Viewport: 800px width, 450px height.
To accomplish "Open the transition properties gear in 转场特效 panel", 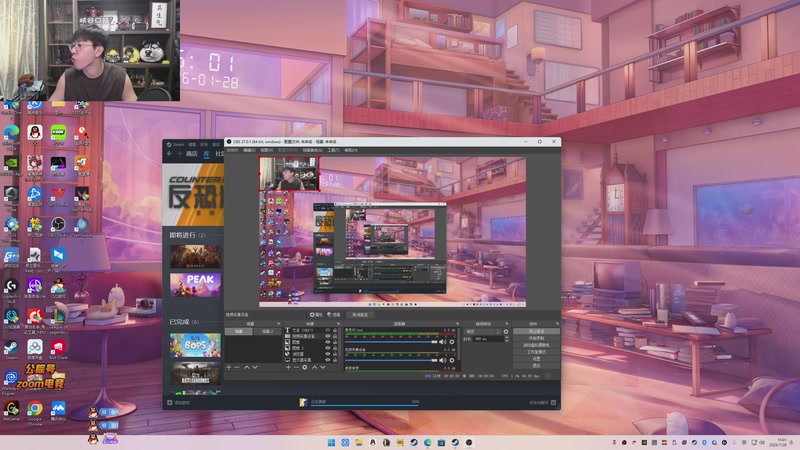I will tap(506, 332).
